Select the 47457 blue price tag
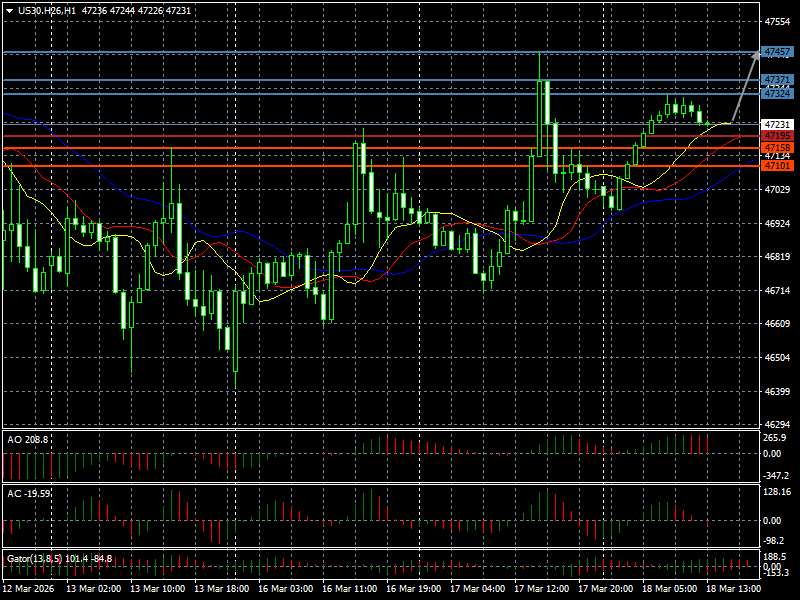Viewport: 800px width, 600px height. (x=777, y=51)
